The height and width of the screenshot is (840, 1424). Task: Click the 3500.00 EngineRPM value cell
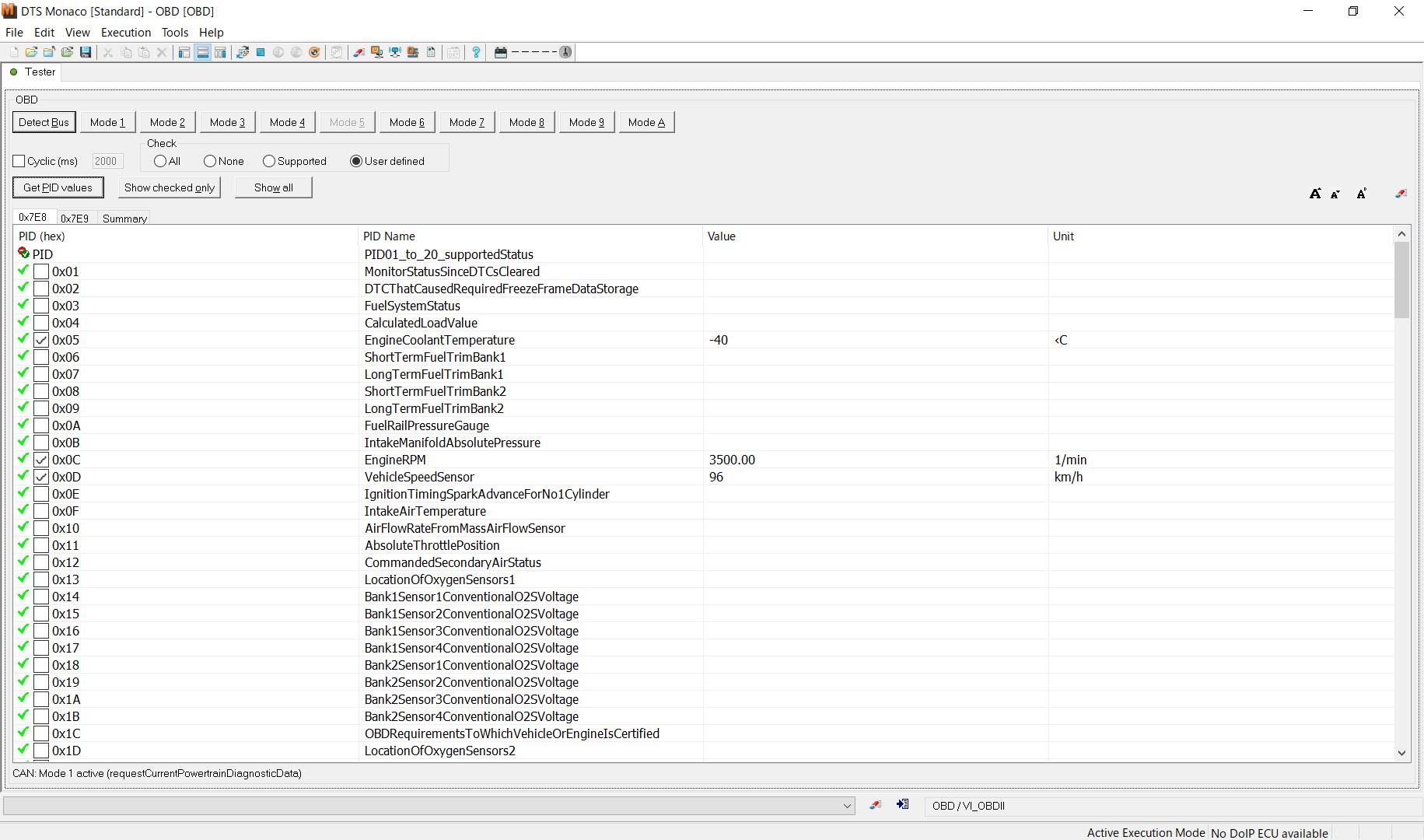click(x=875, y=460)
